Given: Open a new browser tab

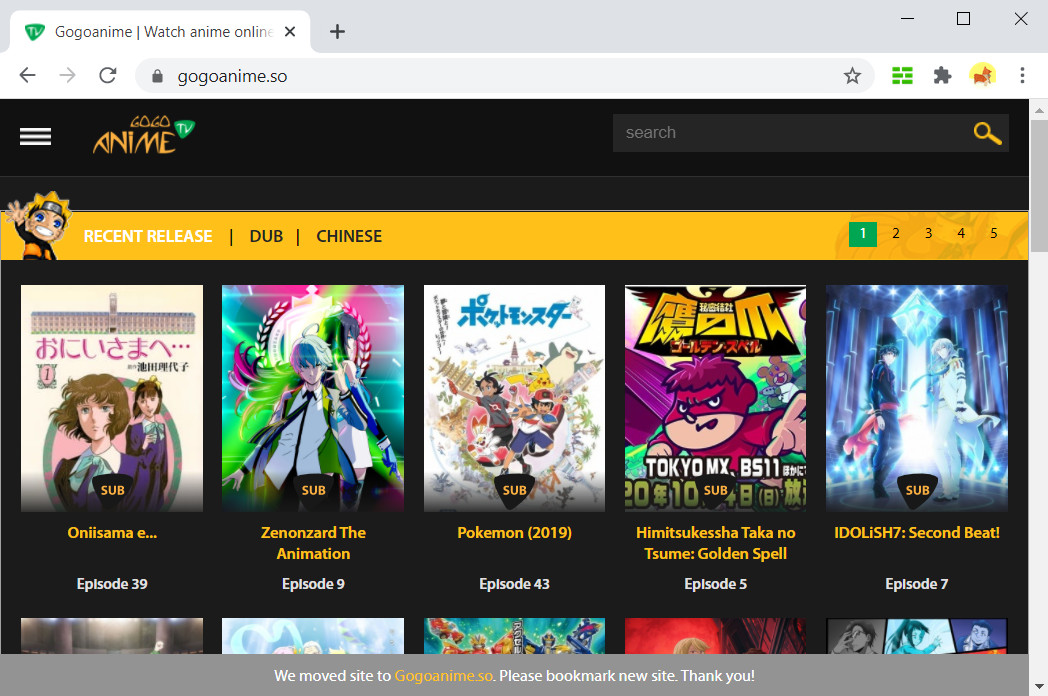Looking at the screenshot, I should [x=337, y=31].
